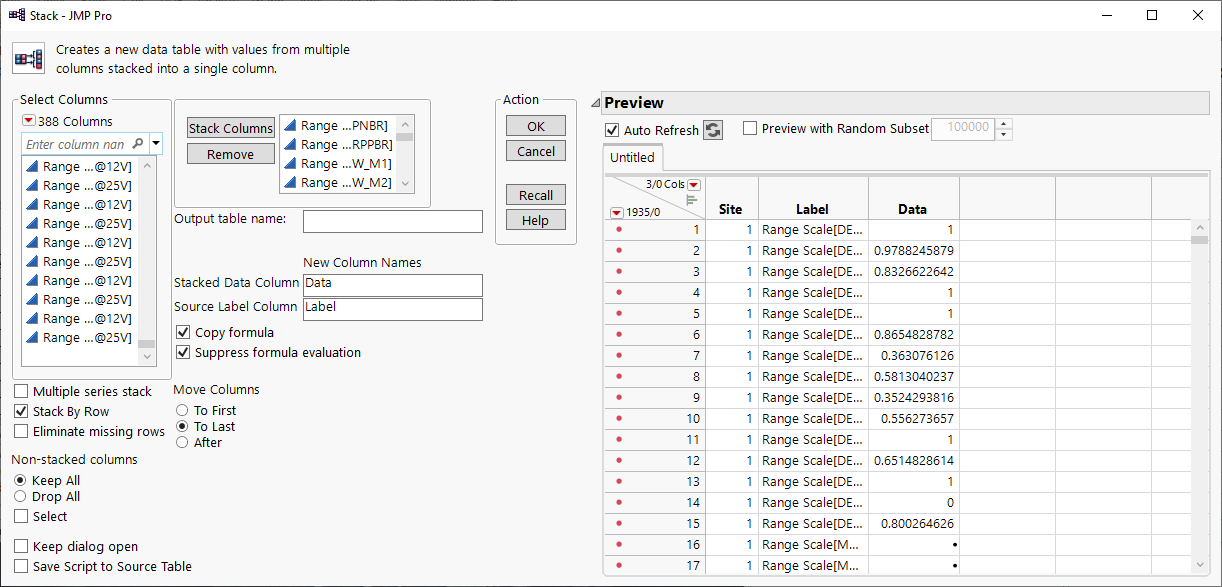This screenshot has height=587, width=1222.
Task: Click the Recall button
Action: tap(535, 194)
